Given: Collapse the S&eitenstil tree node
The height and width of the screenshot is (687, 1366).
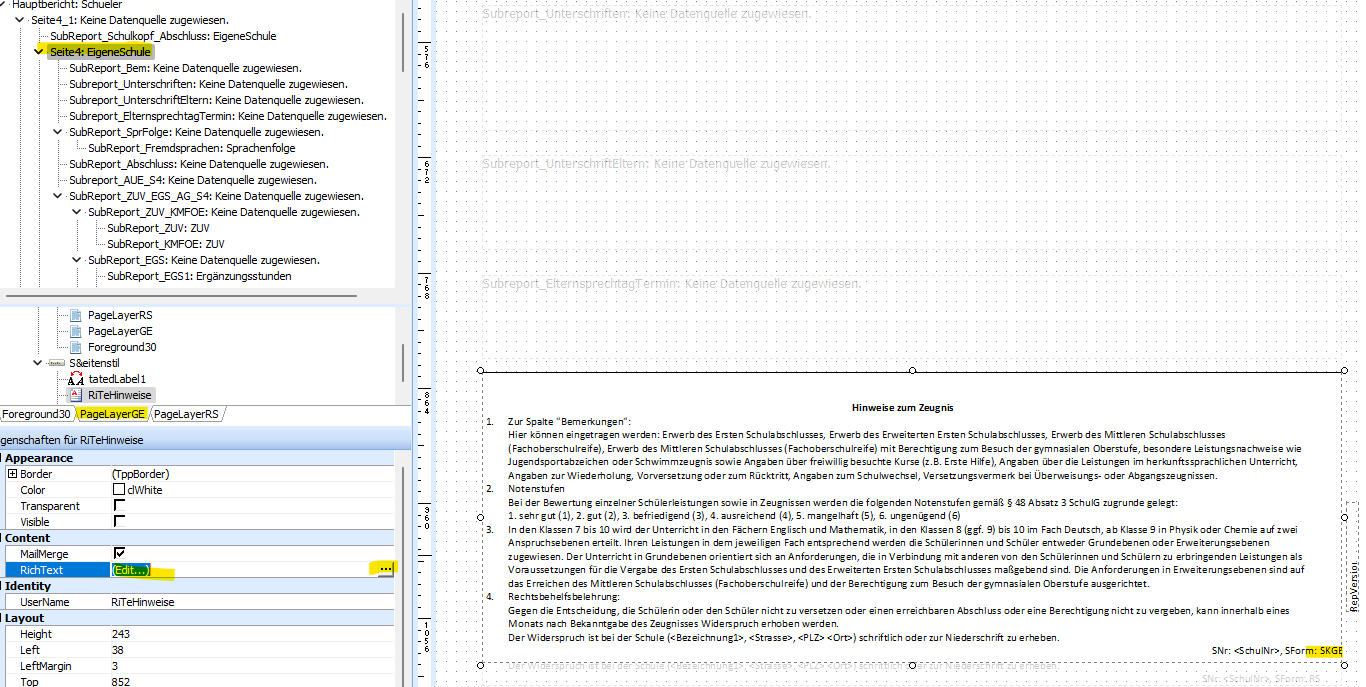Looking at the screenshot, I should click(40, 363).
